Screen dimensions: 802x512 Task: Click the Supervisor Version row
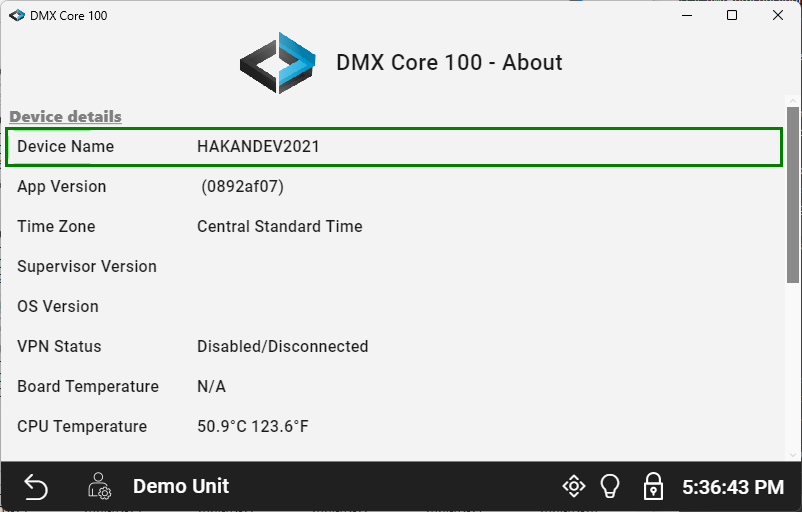pyautogui.click(x=393, y=267)
